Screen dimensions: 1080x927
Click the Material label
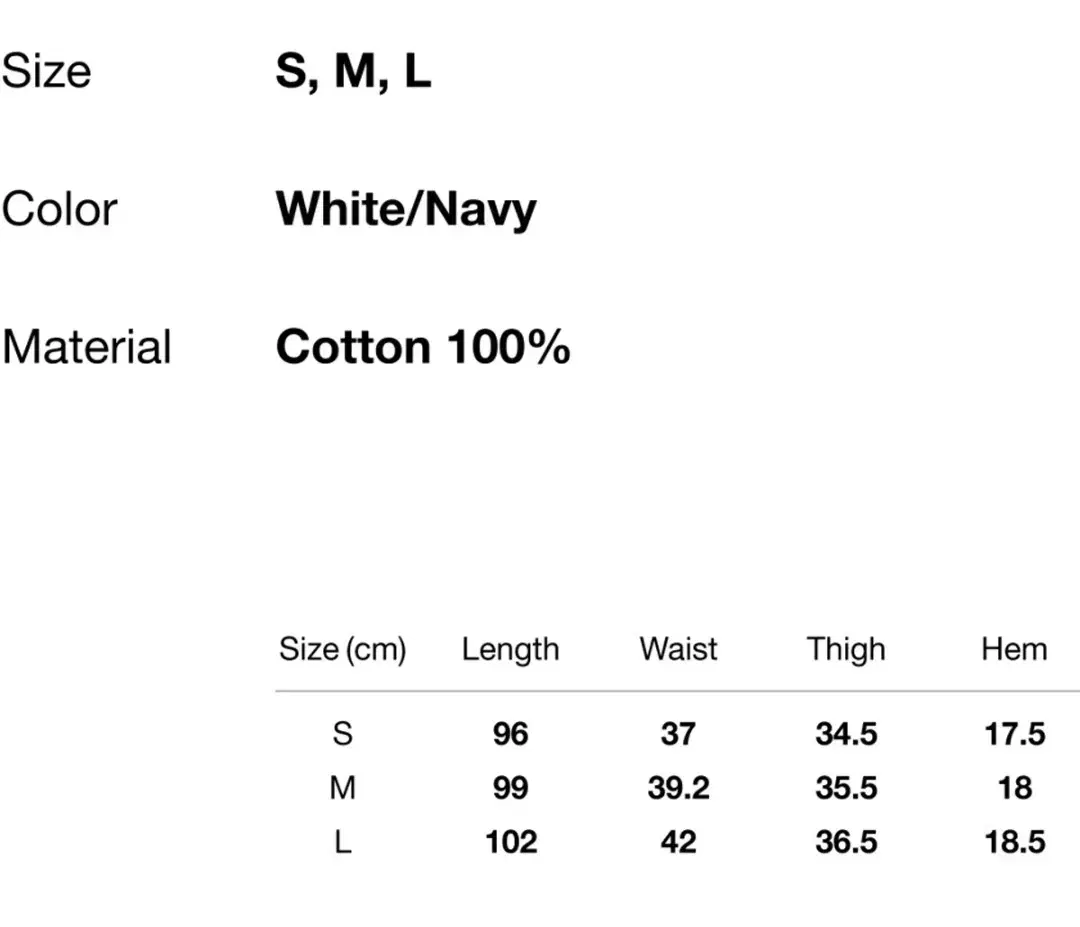pyautogui.click(x=86, y=346)
